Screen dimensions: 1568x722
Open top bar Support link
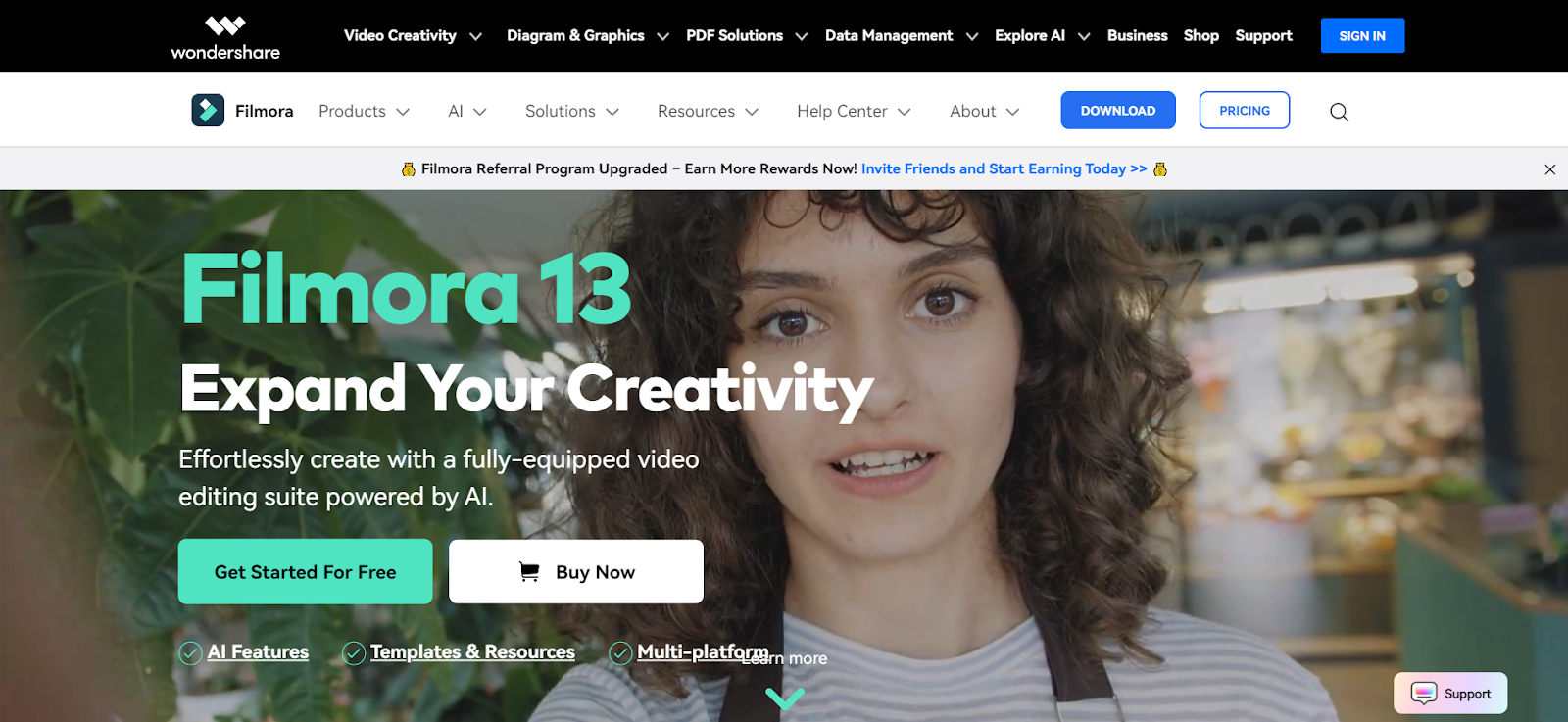1264,35
